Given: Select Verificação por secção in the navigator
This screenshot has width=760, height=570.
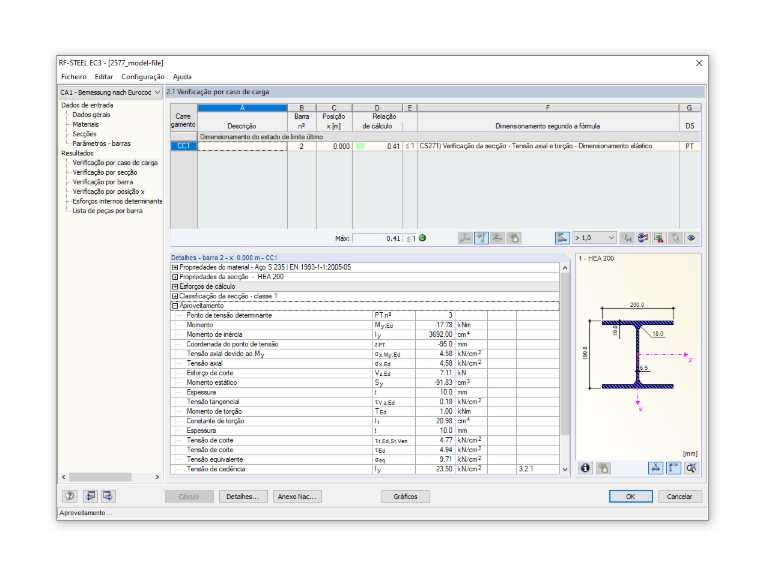Looking at the screenshot, I should pyautogui.click(x=105, y=173).
